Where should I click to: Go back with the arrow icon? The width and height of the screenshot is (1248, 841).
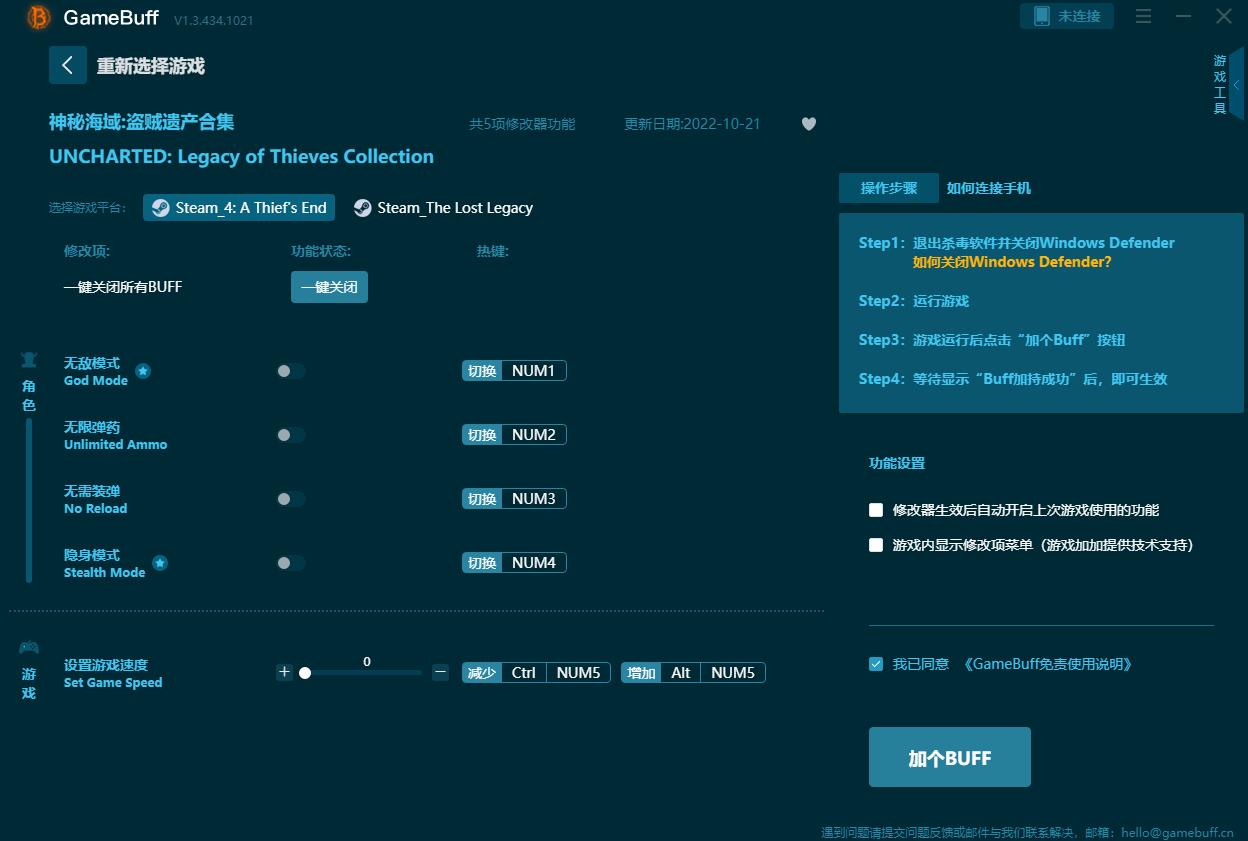68,65
